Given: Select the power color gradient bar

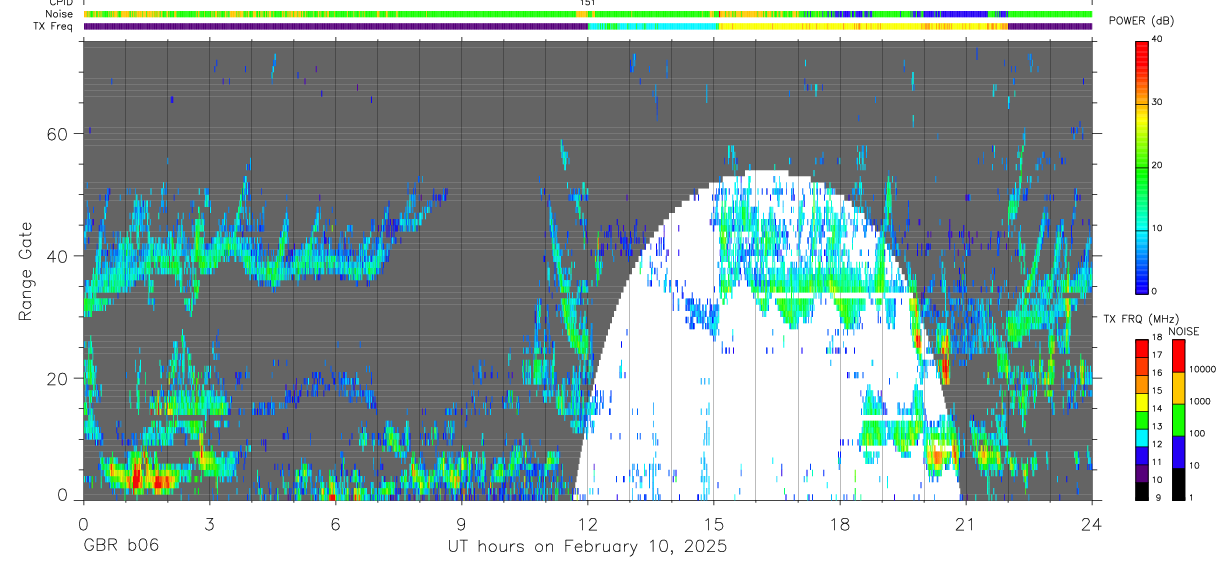Looking at the screenshot, I should (1142, 166).
